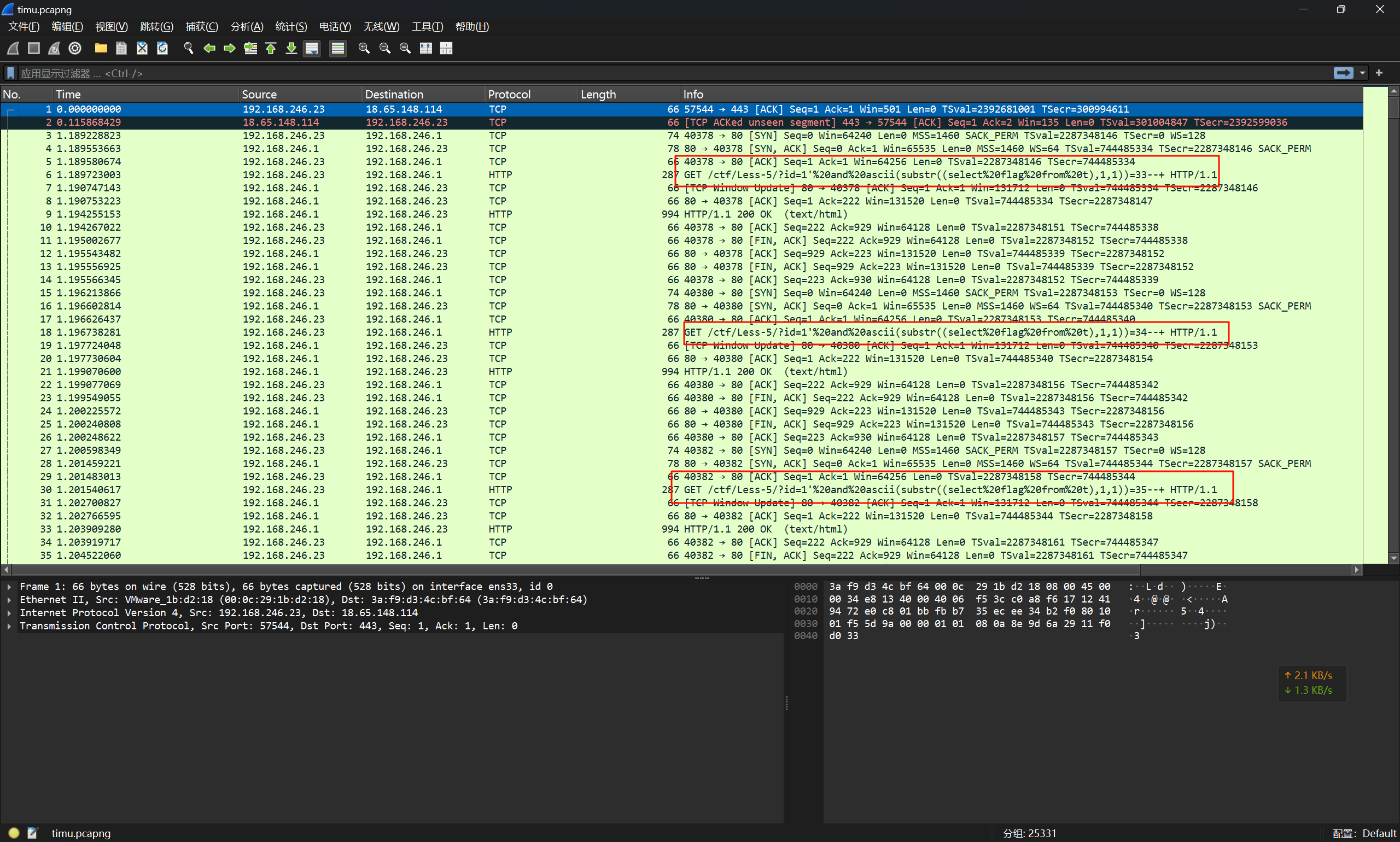Viewport: 1400px width, 842px height.
Task: Expand the Ethernet II tree row
Action: 9,599
